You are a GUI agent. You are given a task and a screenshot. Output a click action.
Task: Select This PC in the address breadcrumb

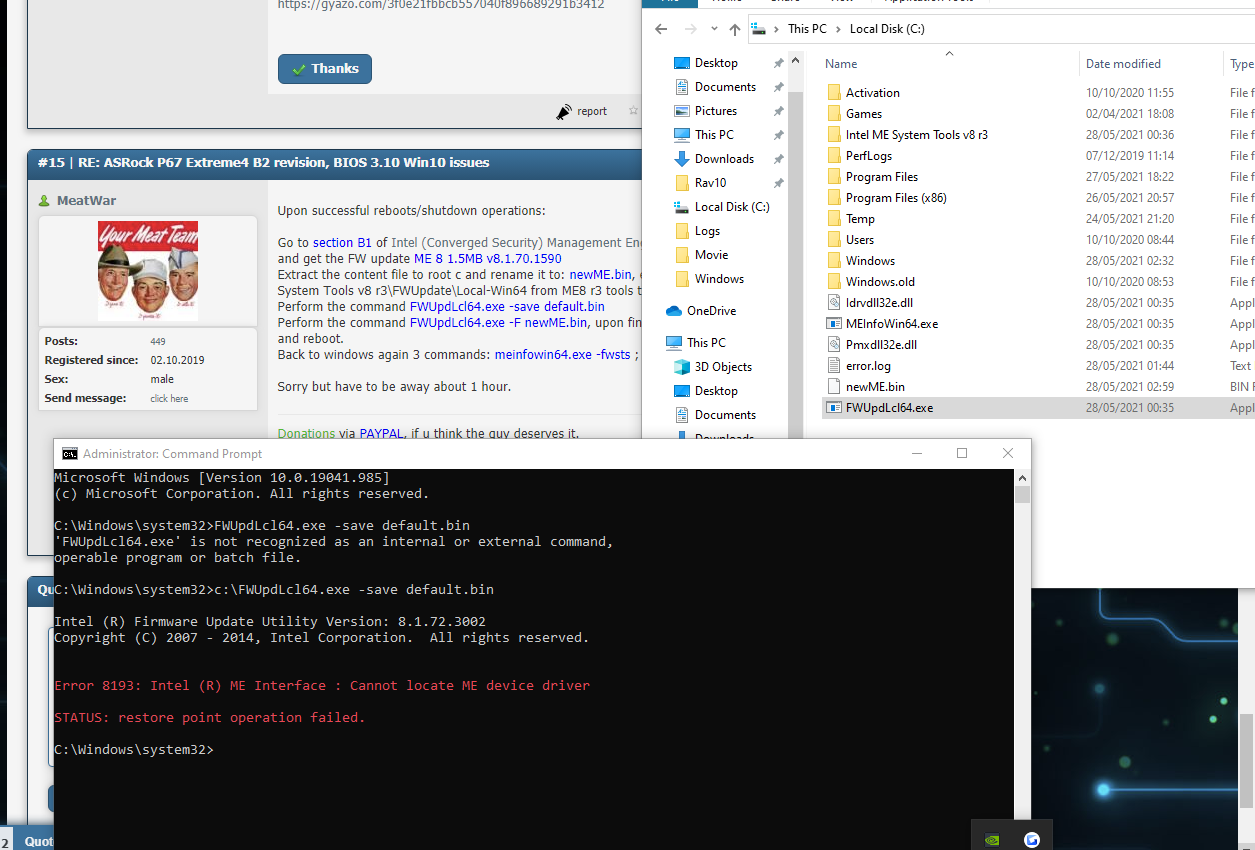[x=807, y=29]
